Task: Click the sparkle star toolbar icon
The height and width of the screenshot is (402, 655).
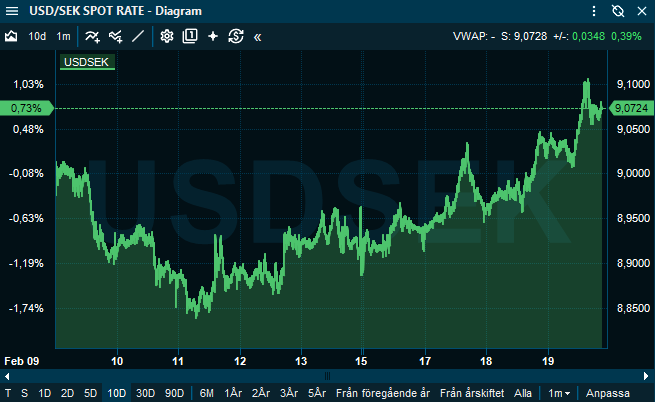Action: tap(212, 36)
